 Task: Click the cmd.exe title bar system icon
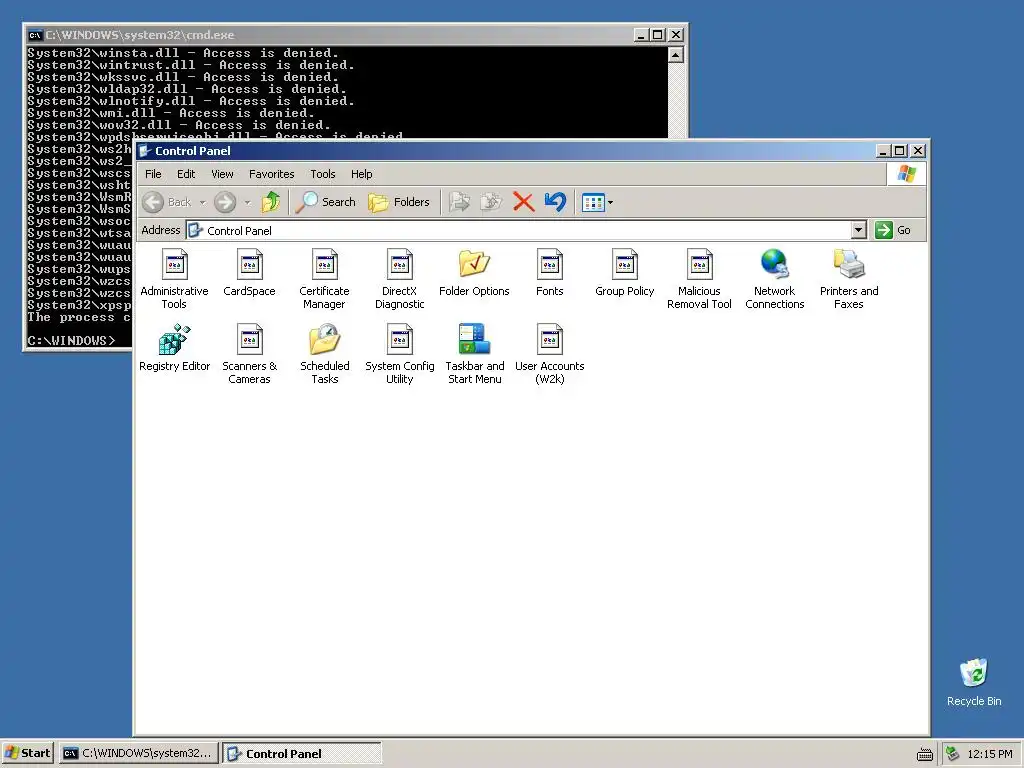coord(35,35)
